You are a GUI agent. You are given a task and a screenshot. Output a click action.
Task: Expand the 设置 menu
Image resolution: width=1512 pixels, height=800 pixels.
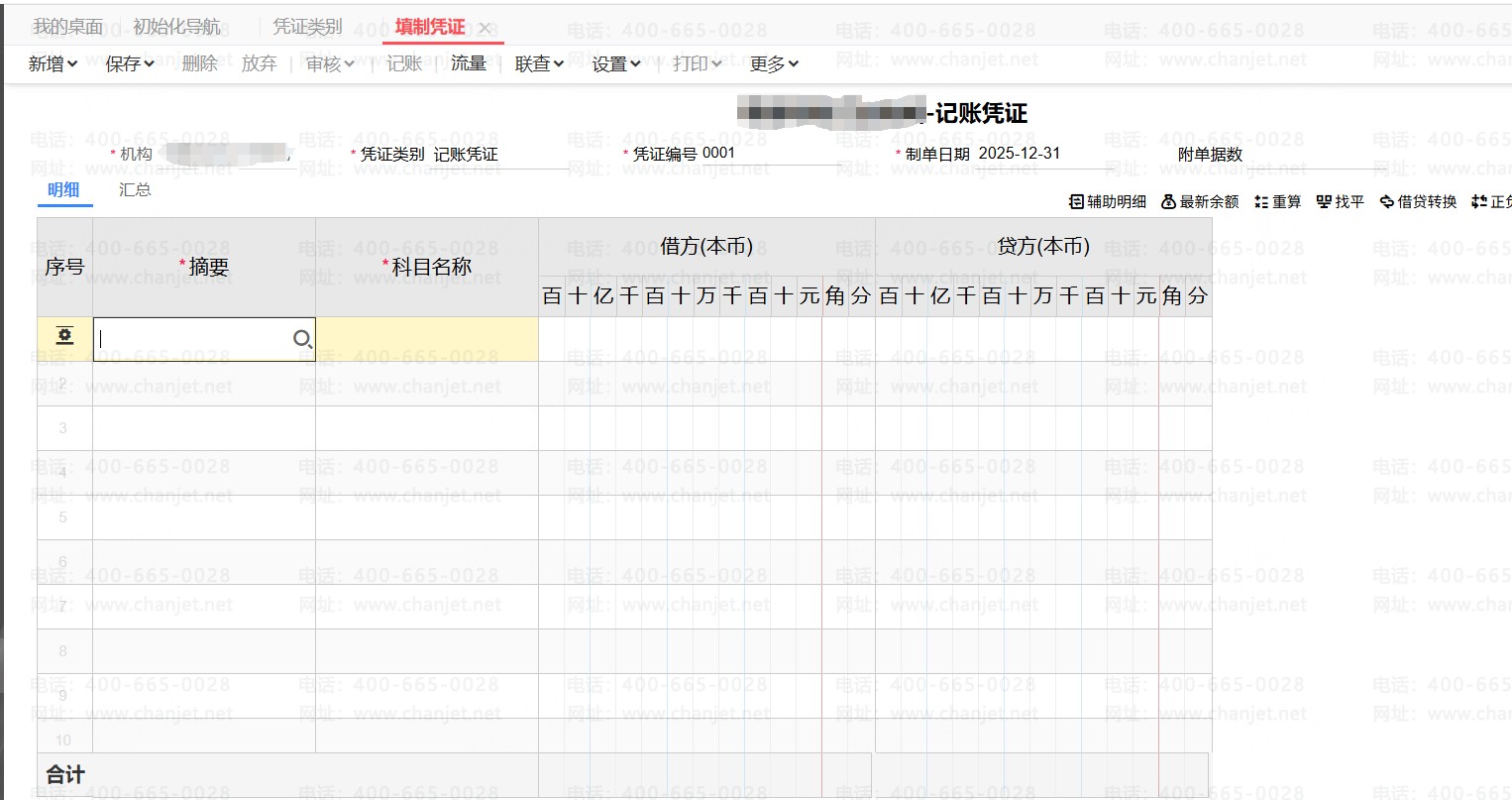pyautogui.click(x=616, y=64)
